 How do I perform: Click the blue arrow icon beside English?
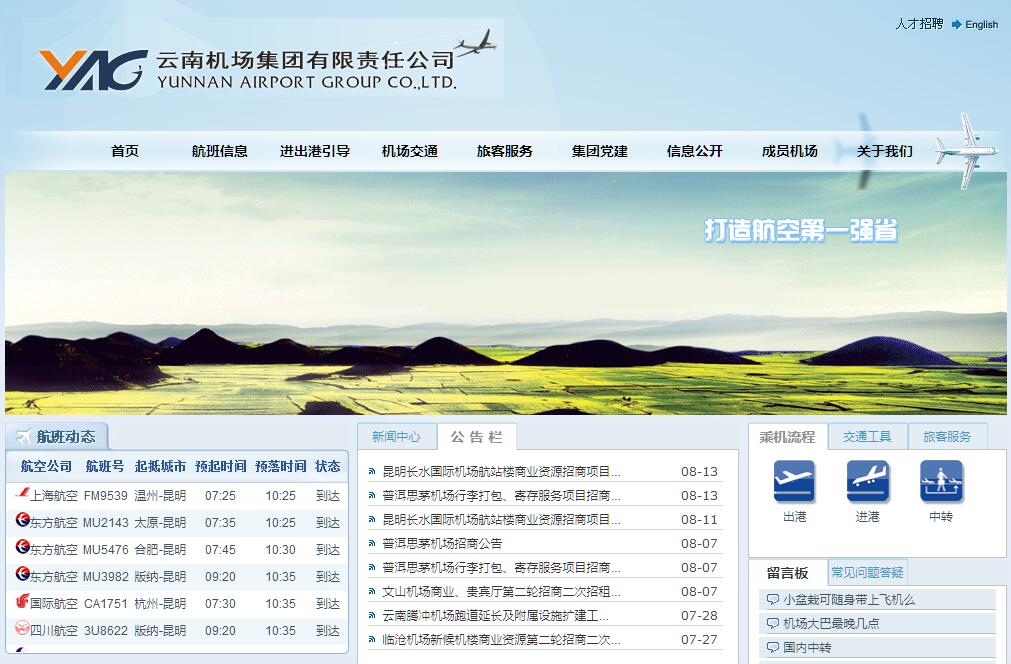tap(956, 25)
